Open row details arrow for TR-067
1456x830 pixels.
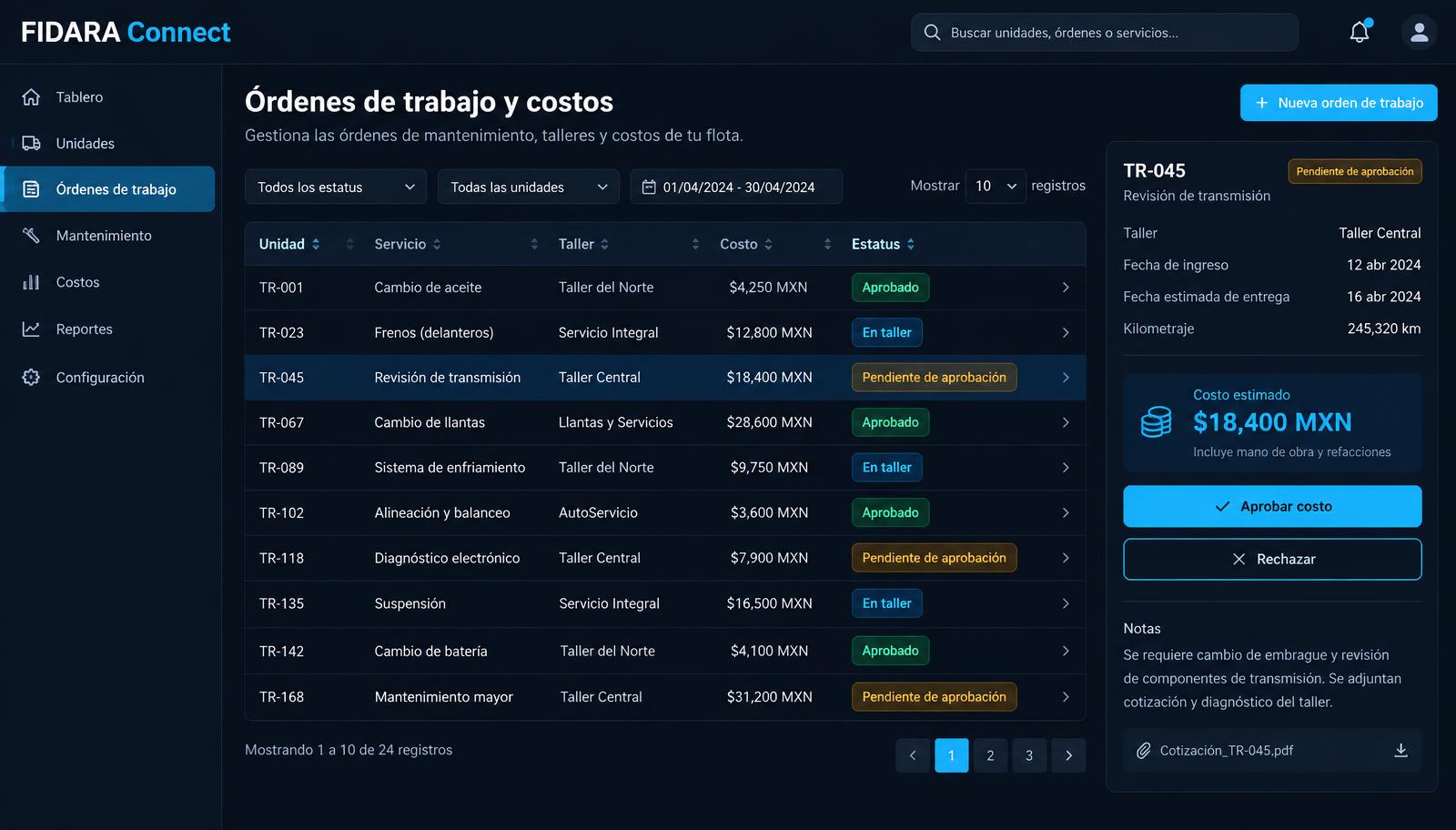pyautogui.click(x=1066, y=422)
